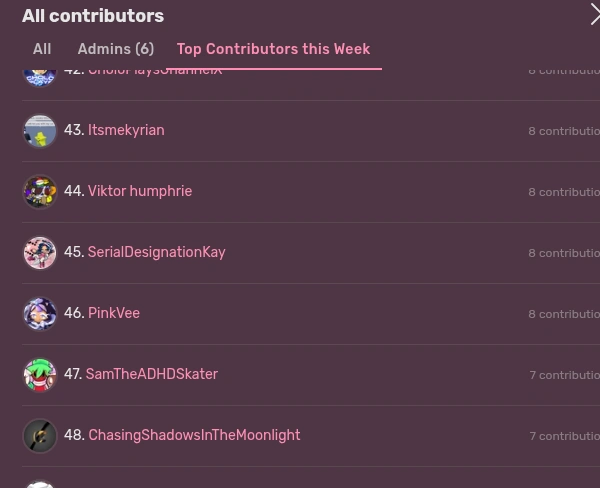Open the Itsmekyrian username link

click(x=126, y=131)
